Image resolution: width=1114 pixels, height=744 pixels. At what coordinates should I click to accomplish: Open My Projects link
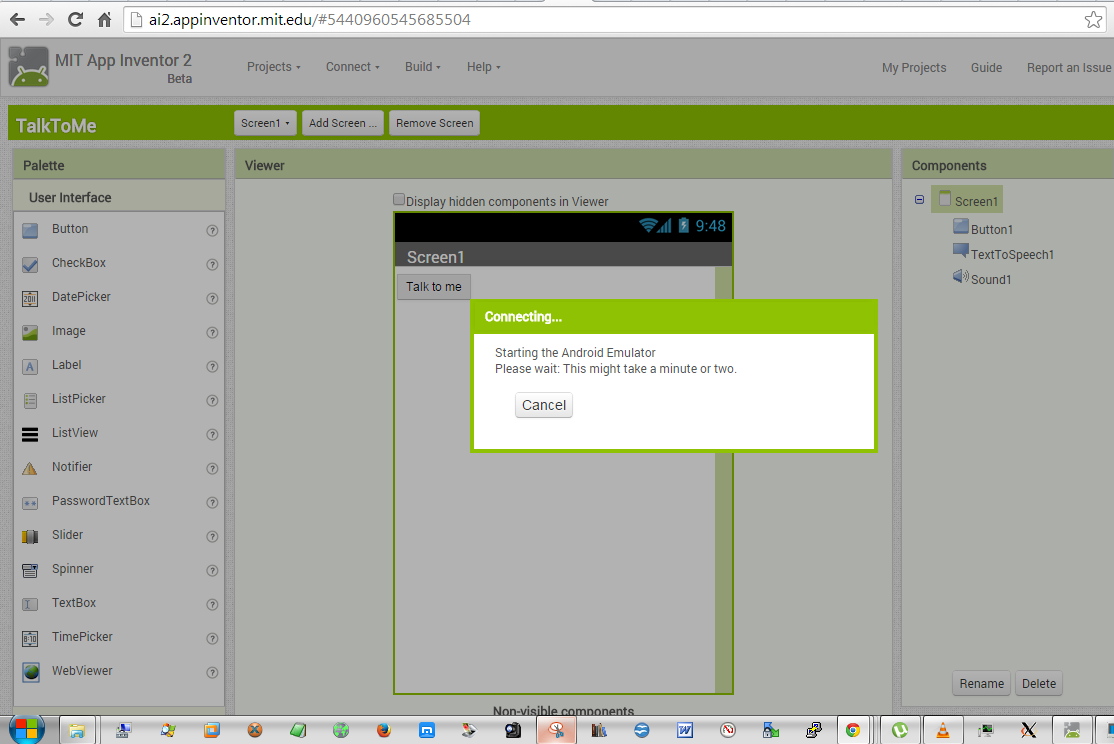pos(914,68)
